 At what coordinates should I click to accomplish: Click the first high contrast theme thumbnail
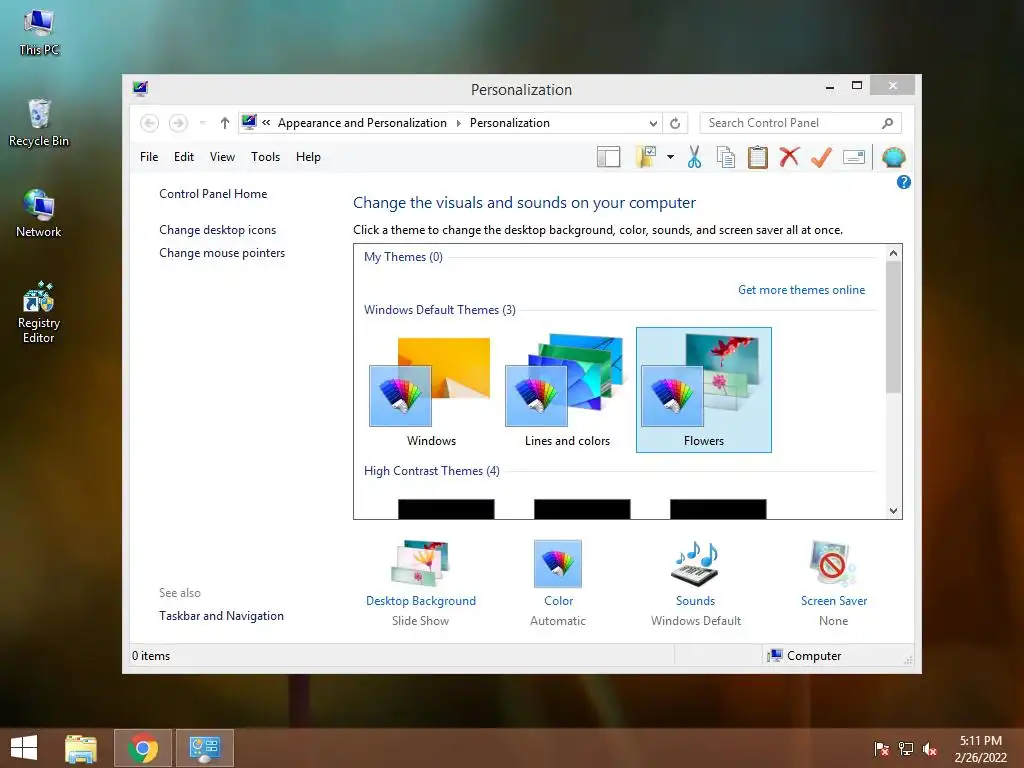tap(446, 509)
